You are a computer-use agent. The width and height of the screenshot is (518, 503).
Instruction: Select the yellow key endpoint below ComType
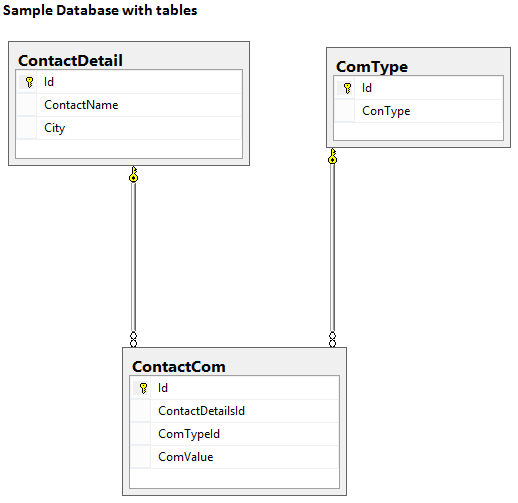point(332,156)
